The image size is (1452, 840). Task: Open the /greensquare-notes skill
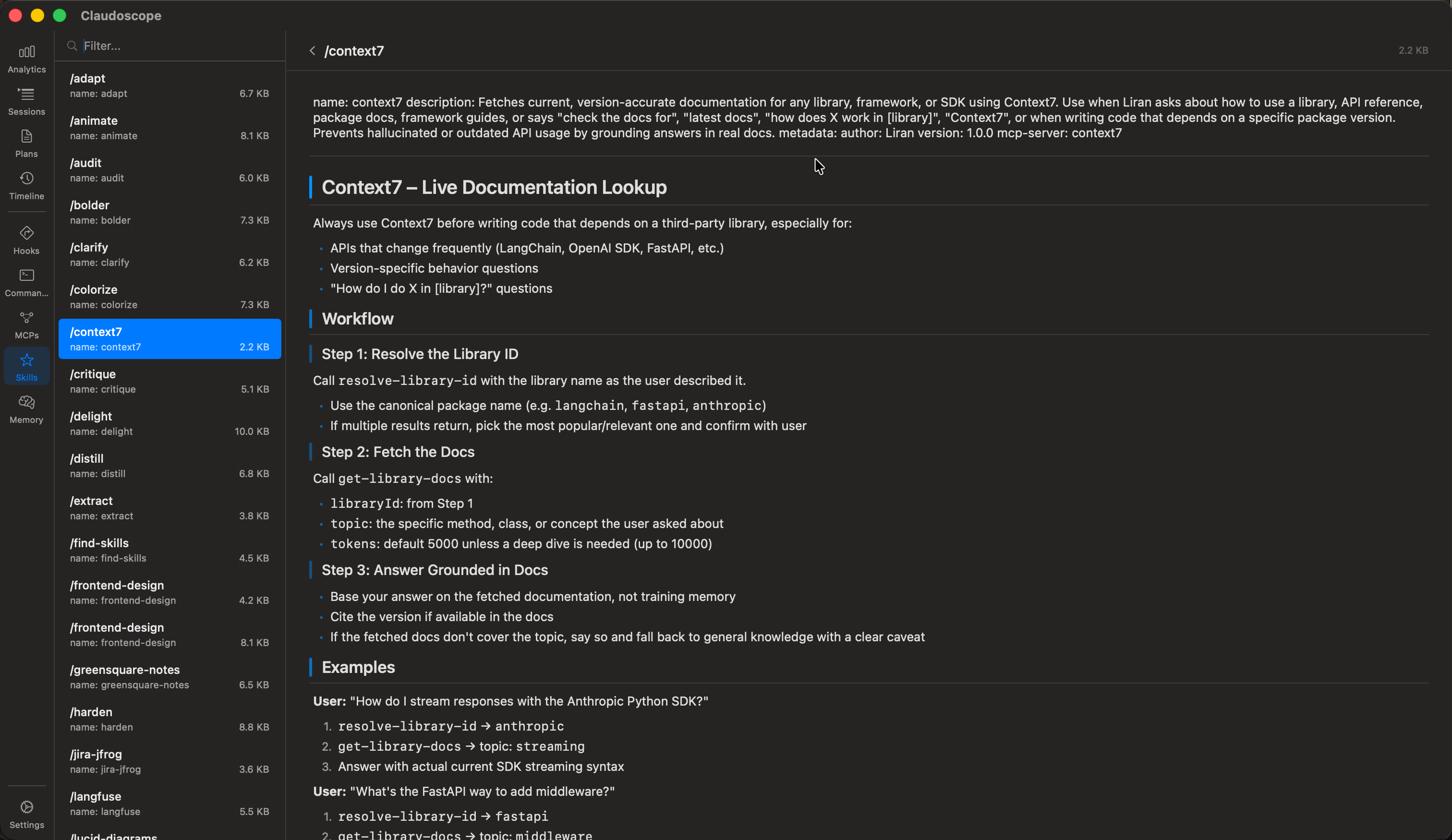pos(169,677)
